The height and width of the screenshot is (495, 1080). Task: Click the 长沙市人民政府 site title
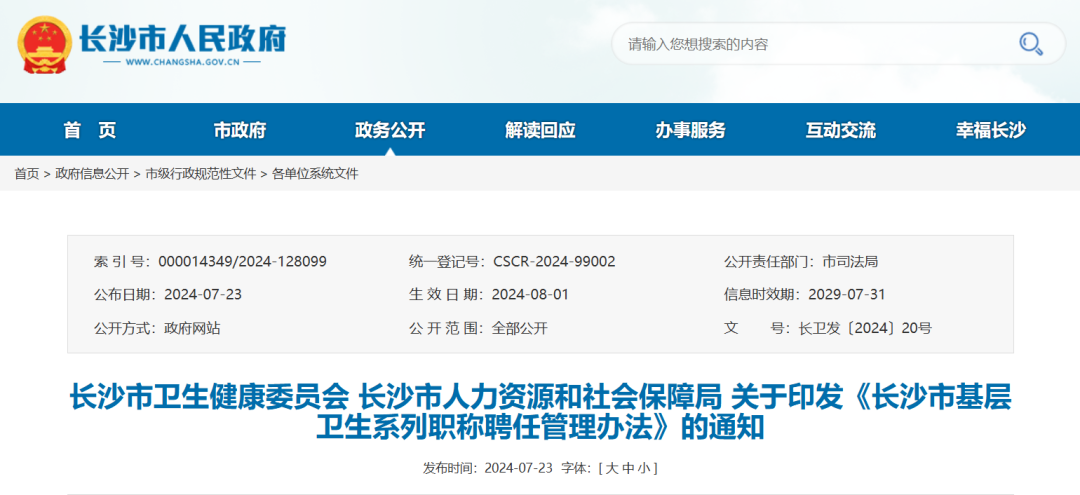point(183,37)
